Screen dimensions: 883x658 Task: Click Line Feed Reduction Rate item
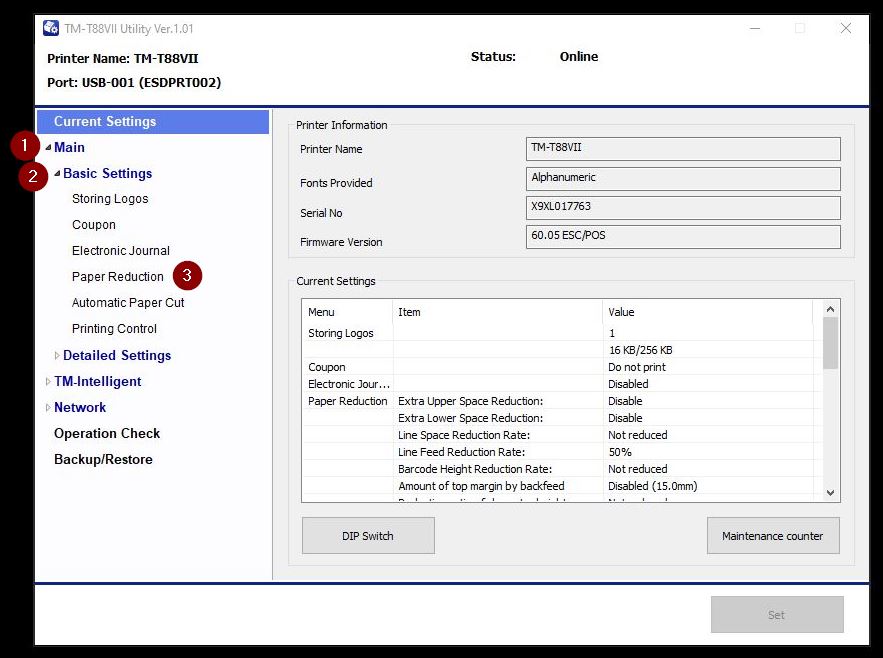click(461, 452)
